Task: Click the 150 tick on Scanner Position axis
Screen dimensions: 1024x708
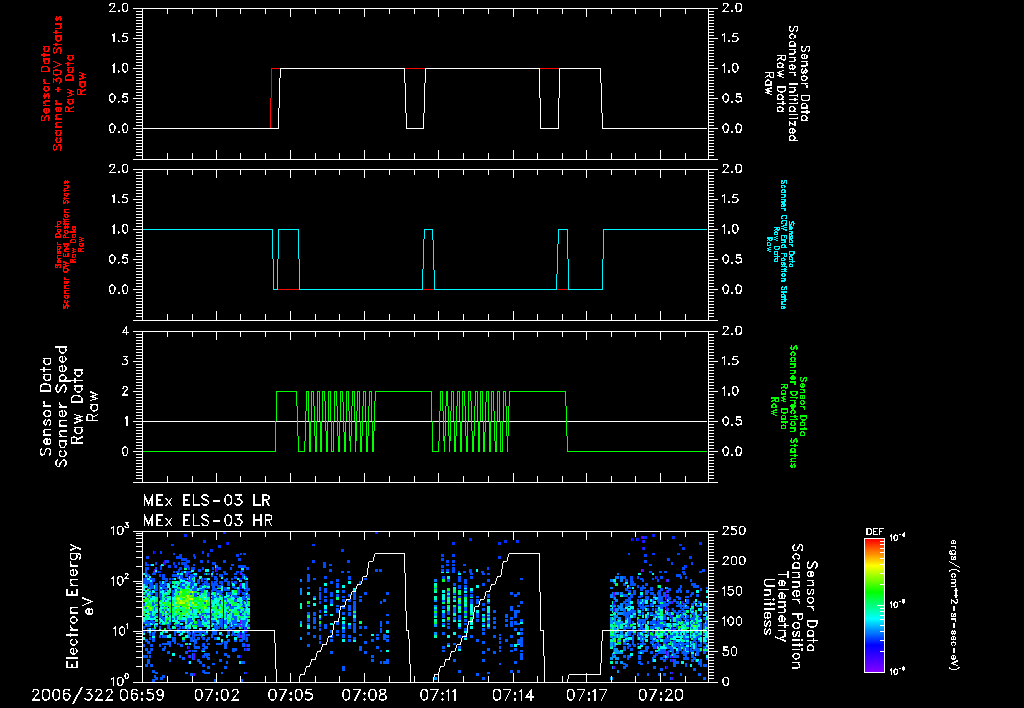Action: [734, 591]
